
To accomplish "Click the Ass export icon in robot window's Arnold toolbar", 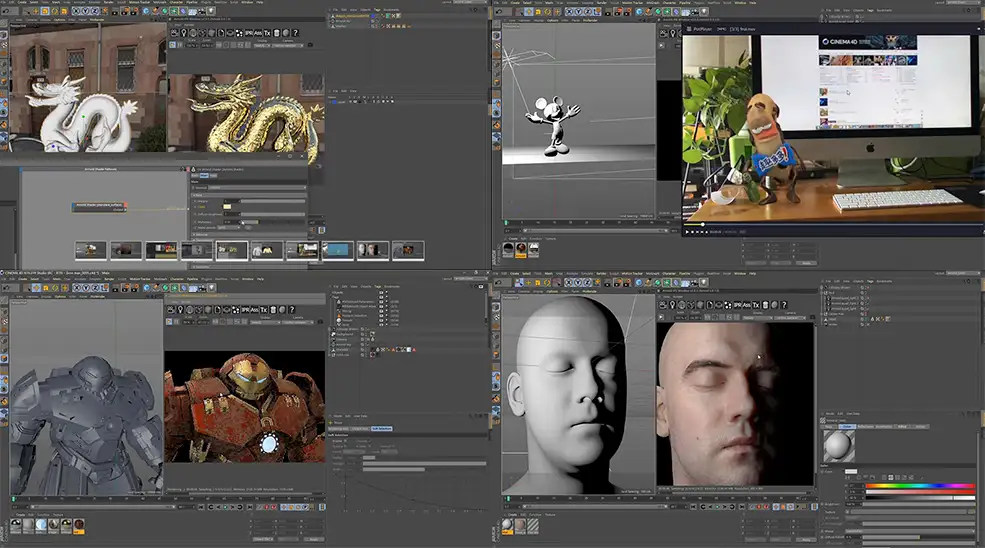I will pyautogui.click(x=254, y=309).
